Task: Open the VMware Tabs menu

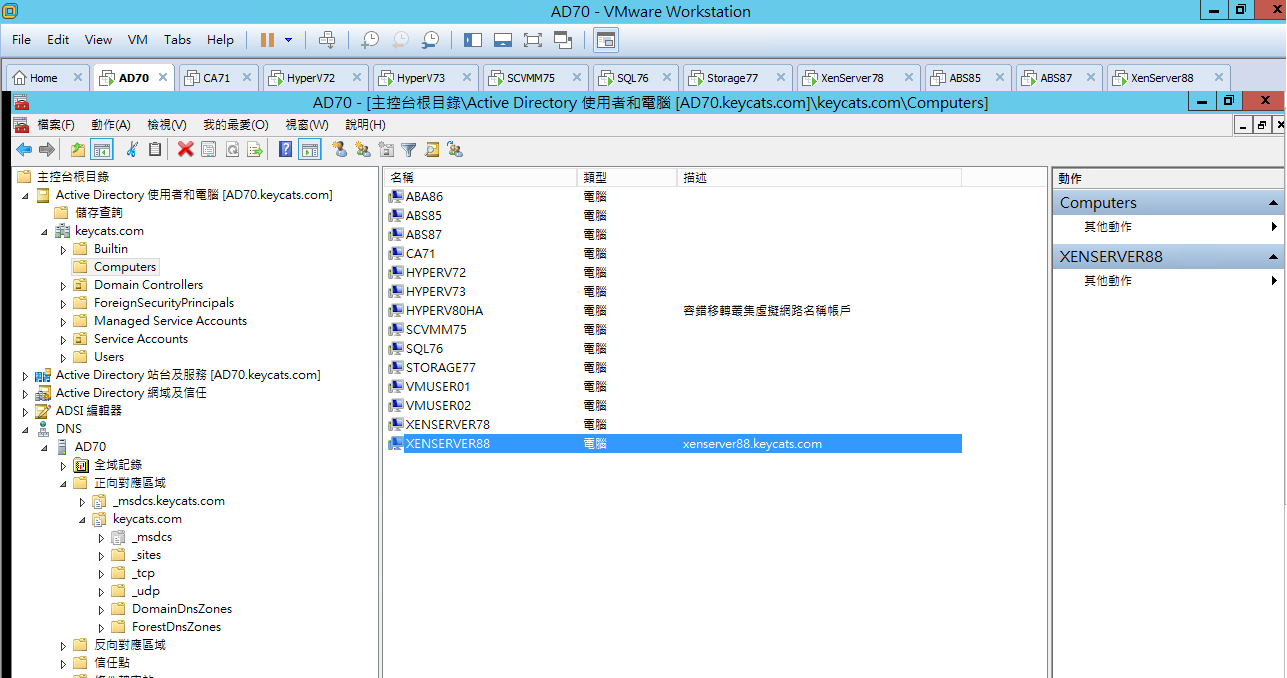Action: coord(177,40)
